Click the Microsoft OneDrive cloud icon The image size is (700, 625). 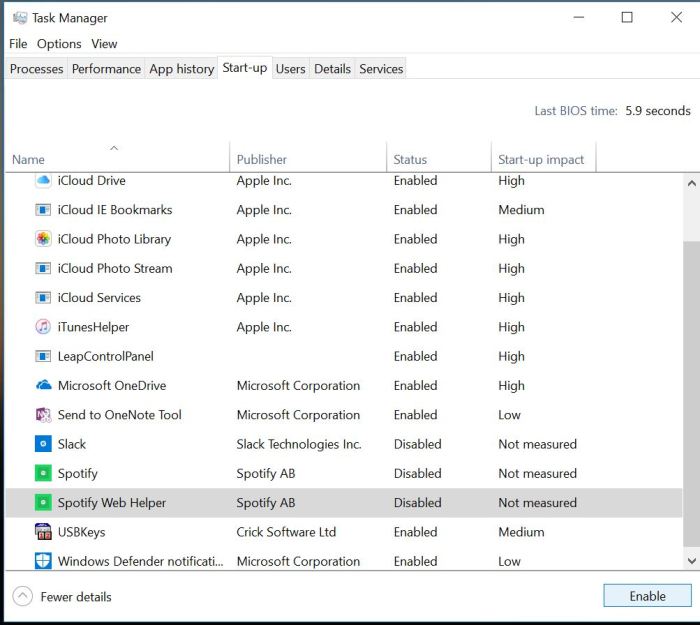(x=43, y=385)
